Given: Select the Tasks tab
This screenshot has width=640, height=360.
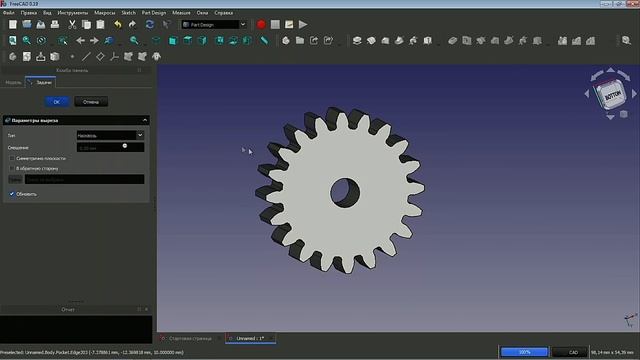Looking at the screenshot, I should (40, 82).
